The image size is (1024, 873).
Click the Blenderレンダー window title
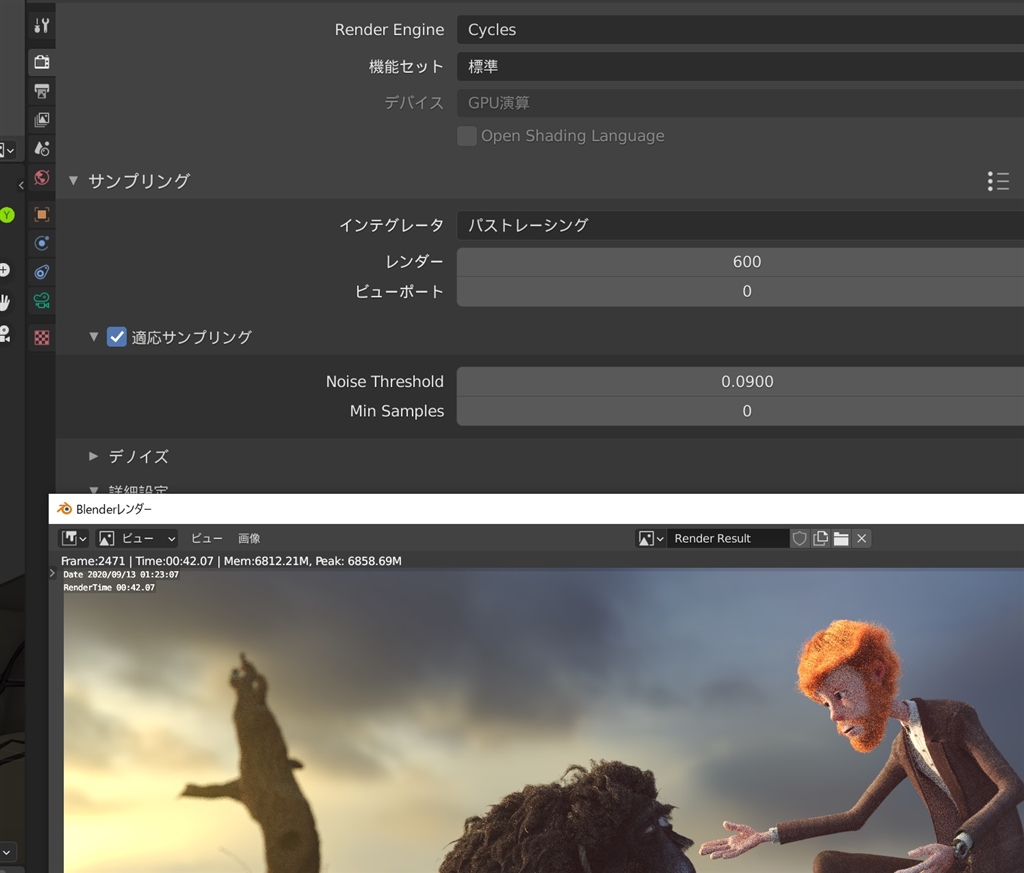(x=114, y=509)
